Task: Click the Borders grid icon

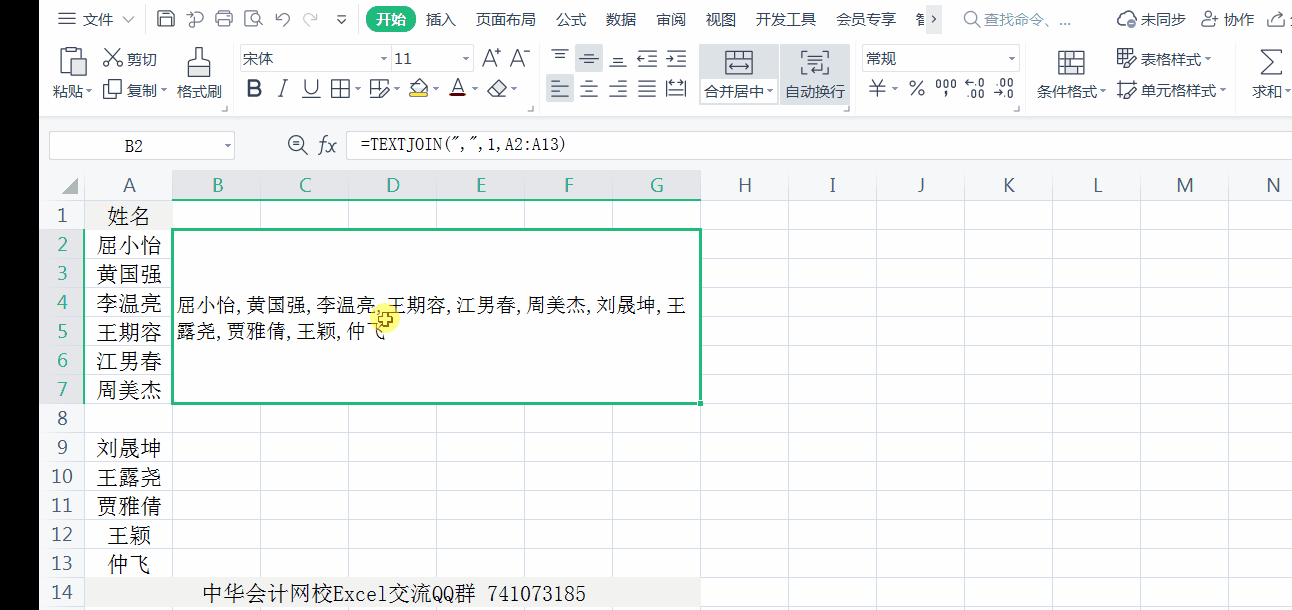Action: [x=339, y=89]
